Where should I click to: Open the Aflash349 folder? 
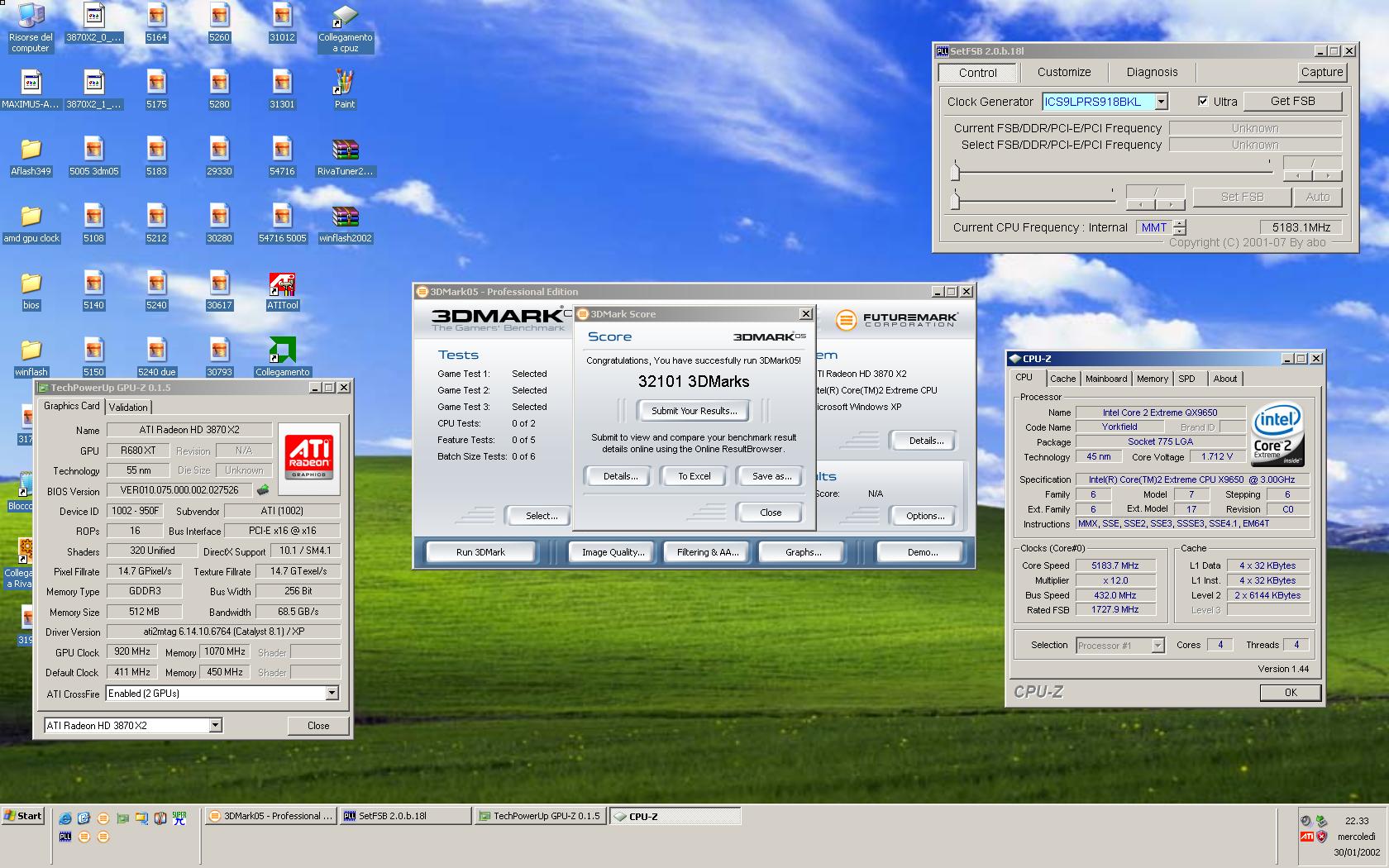[x=31, y=156]
